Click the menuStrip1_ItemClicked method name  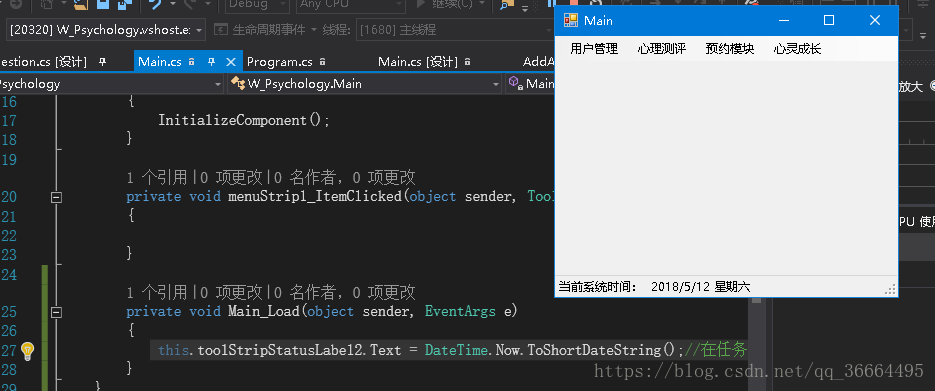tap(315, 197)
